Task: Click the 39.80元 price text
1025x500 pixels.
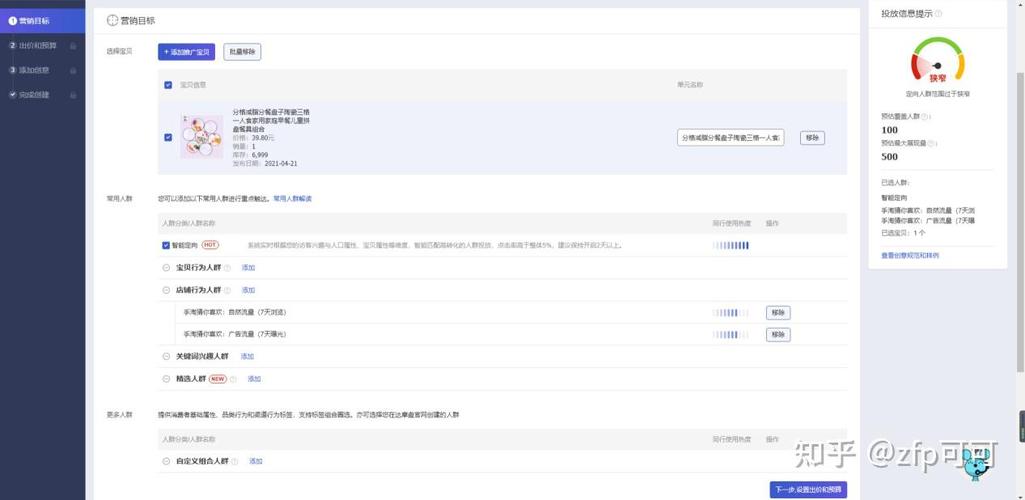Action: (x=263, y=138)
